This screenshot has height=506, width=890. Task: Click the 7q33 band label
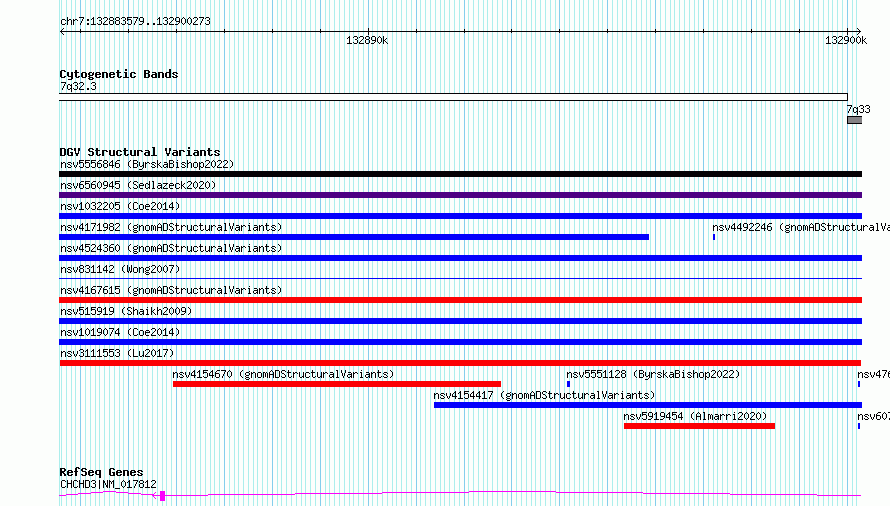pyautogui.click(x=858, y=109)
